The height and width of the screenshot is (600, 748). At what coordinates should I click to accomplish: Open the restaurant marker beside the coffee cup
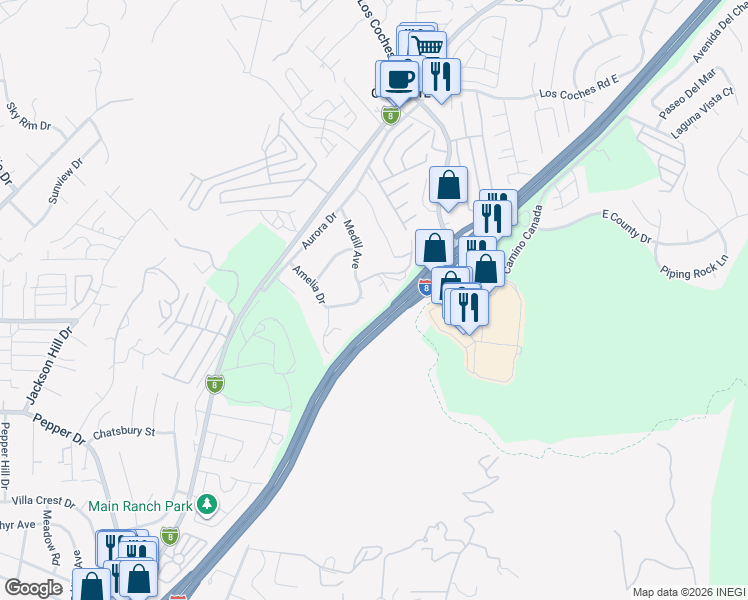tap(441, 77)
